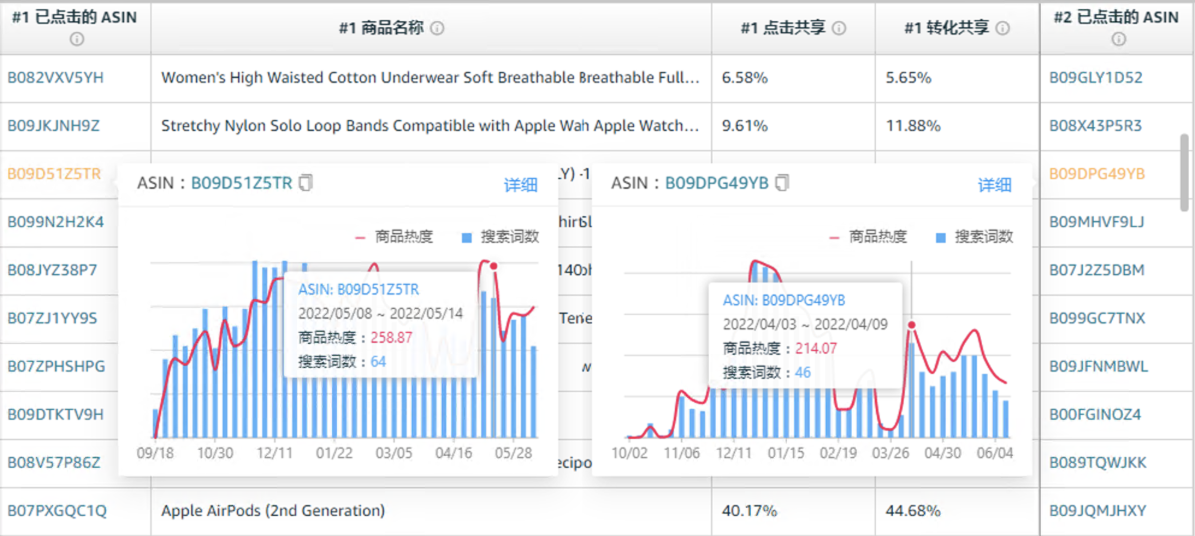Viewport: 1195px width, 536px height.
Task: Open ASIN link B07PXGQC1Q for AirPods
Action: tap(57, 511)
